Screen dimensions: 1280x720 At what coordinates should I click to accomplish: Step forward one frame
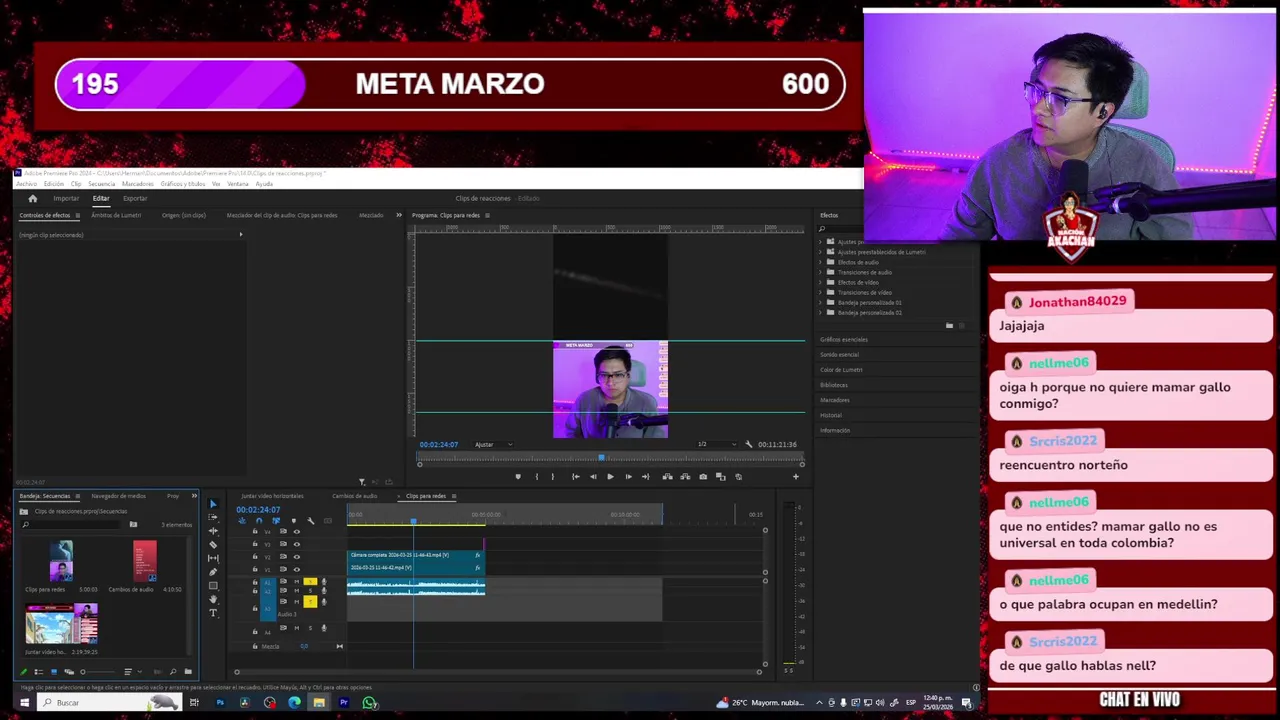coord(629,477)
